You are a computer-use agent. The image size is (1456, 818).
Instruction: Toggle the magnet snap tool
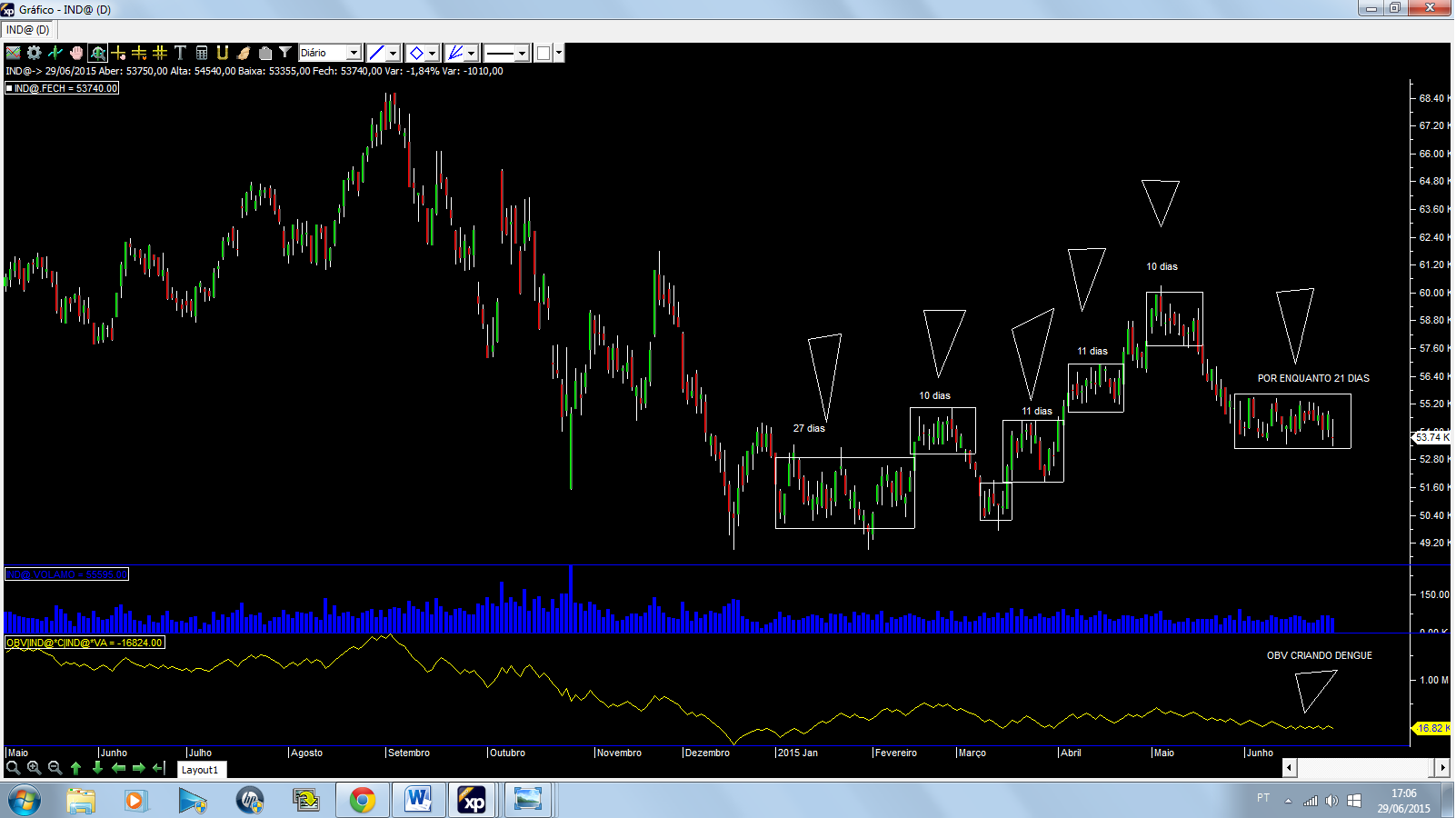223,53
